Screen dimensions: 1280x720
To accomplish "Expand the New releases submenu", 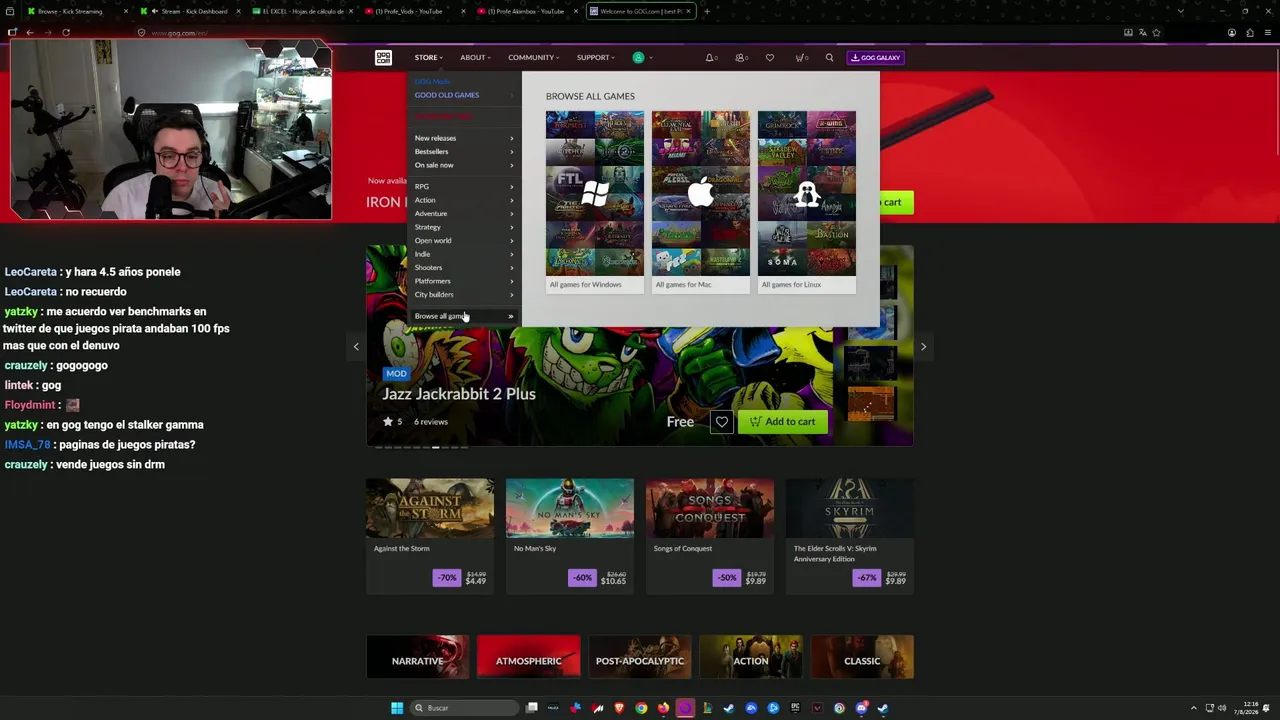I will (464, 138).
